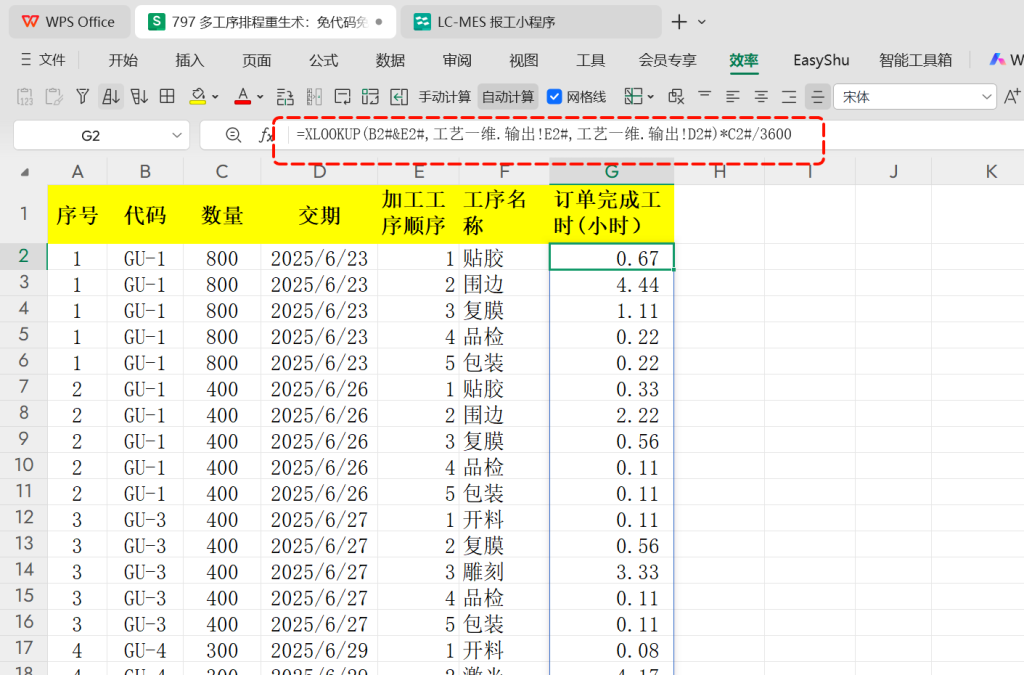Viewport: 1024px width, 675px height.
Task: Open the 数据 data tab
Action: click(390, 60)
